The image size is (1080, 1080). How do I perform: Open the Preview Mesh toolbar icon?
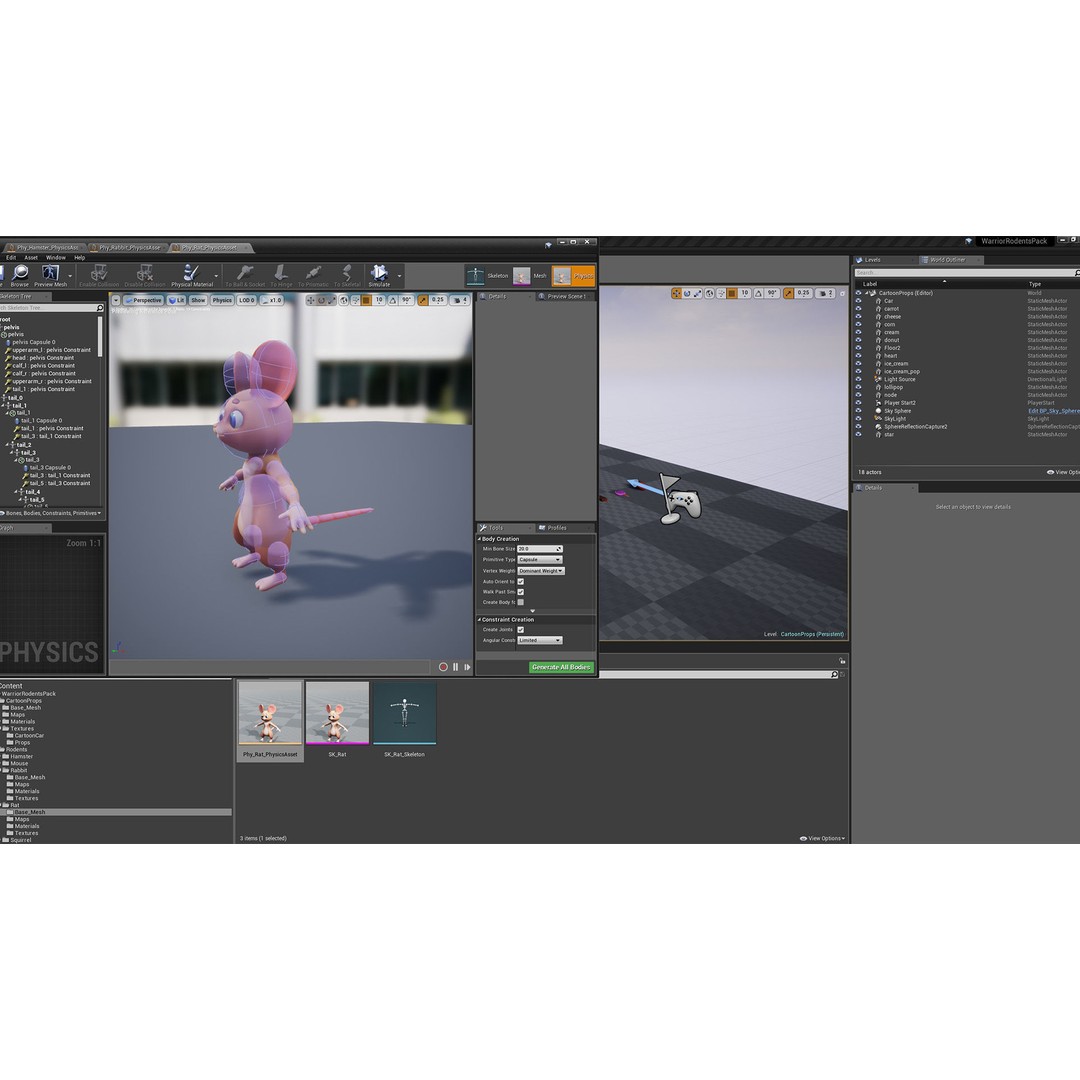[x=50, y=275]
